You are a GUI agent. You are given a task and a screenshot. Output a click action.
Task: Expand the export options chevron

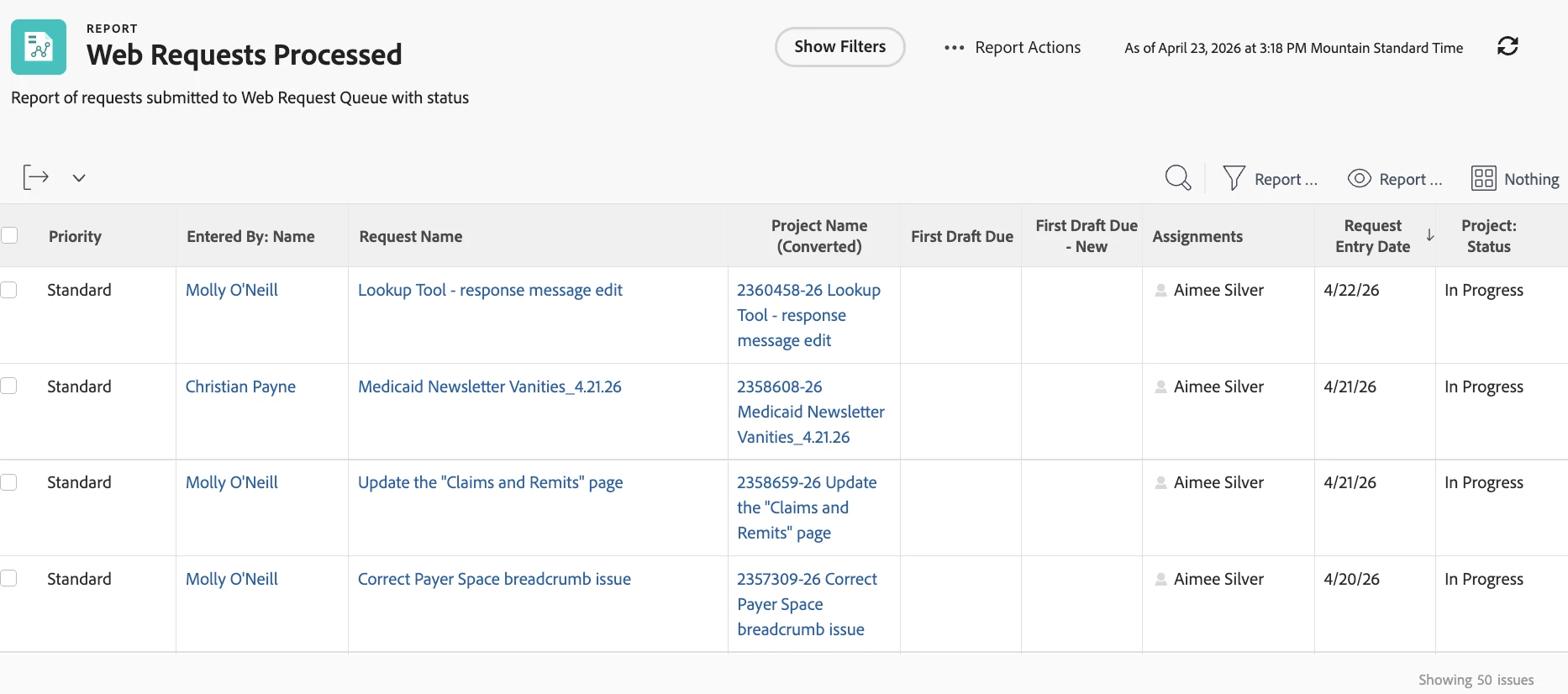[x=79, y=178]
